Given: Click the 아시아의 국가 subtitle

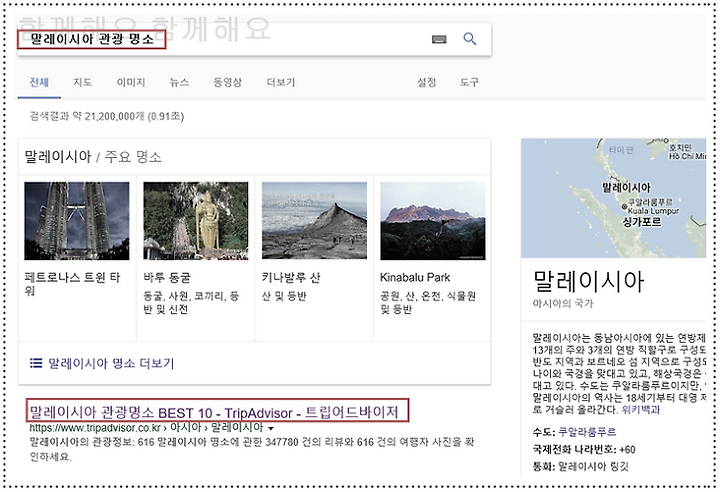Looking at the screenshot, I should [x=563, y=304].
